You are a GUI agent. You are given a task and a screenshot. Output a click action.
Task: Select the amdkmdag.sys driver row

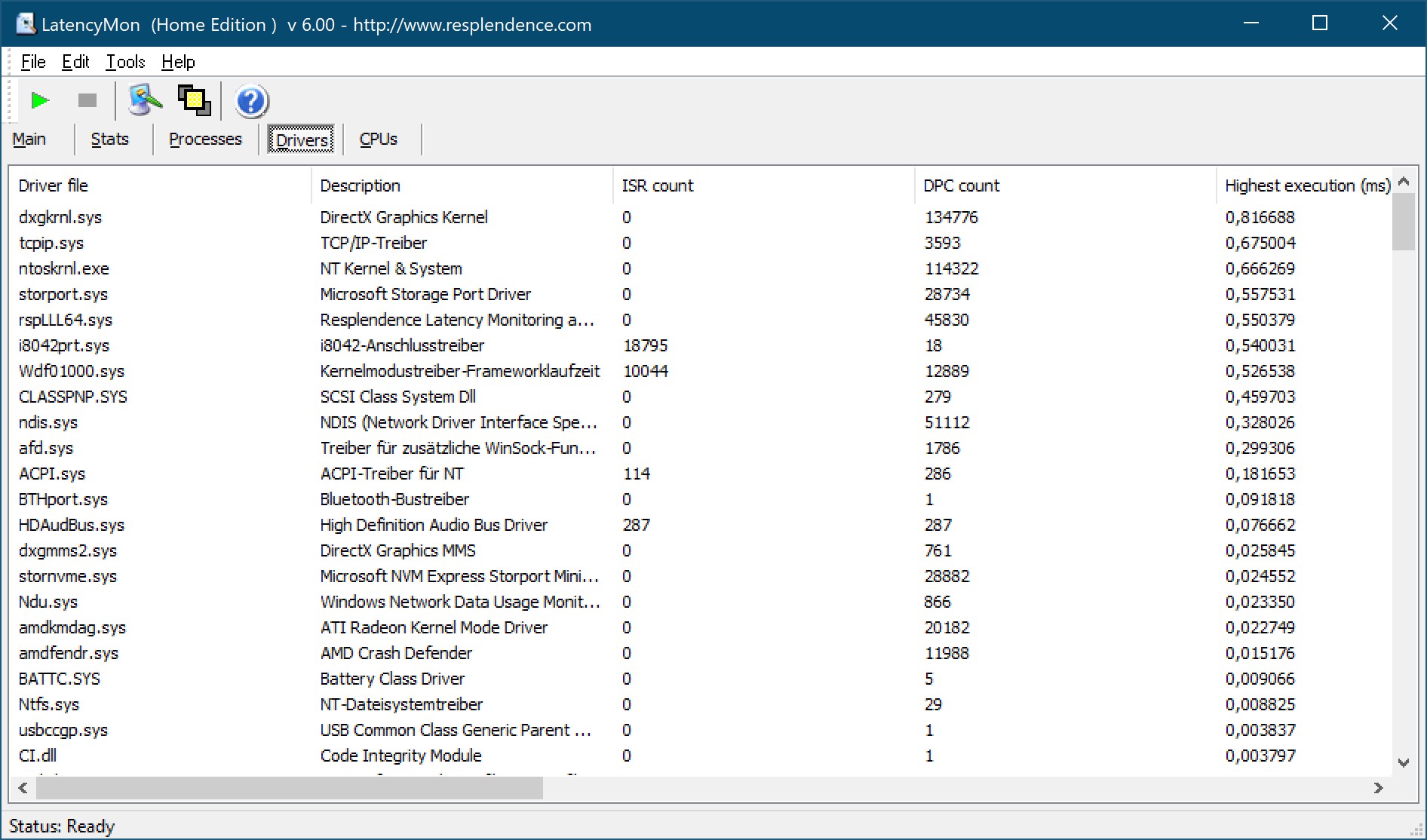(x=701, y=627)
